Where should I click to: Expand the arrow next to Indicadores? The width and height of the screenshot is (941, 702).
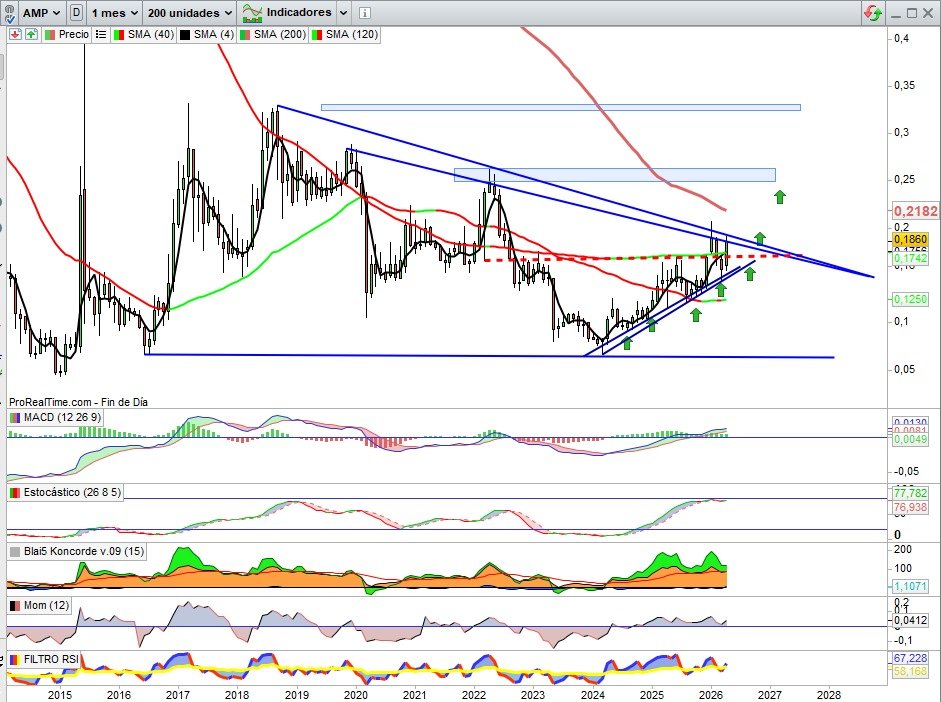pos(343,13)
